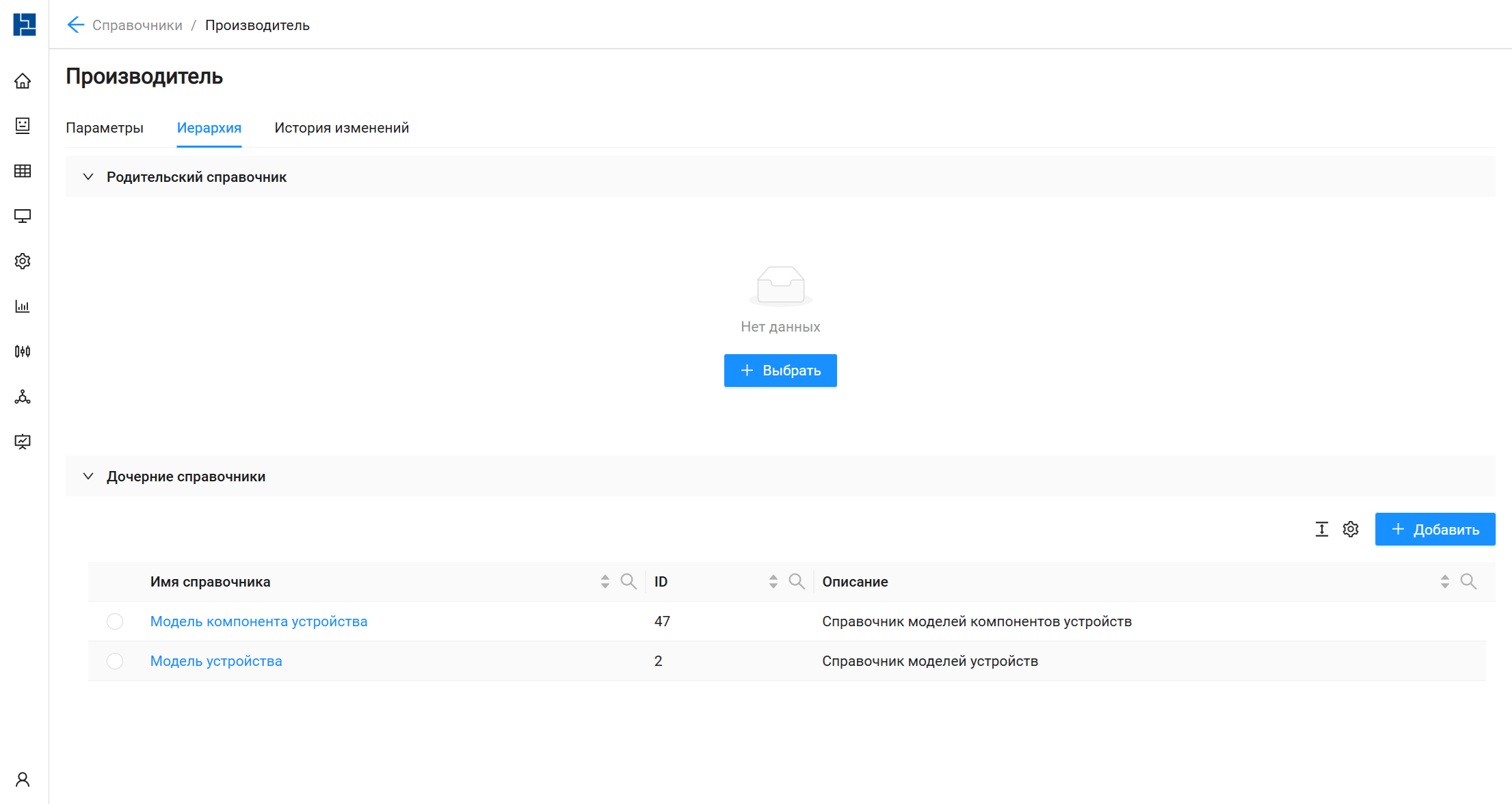The width and height of the screenshot is (1512, 804).
Task: Open the table grid icon in the sidebar
Action: click(x=23, y=171)
